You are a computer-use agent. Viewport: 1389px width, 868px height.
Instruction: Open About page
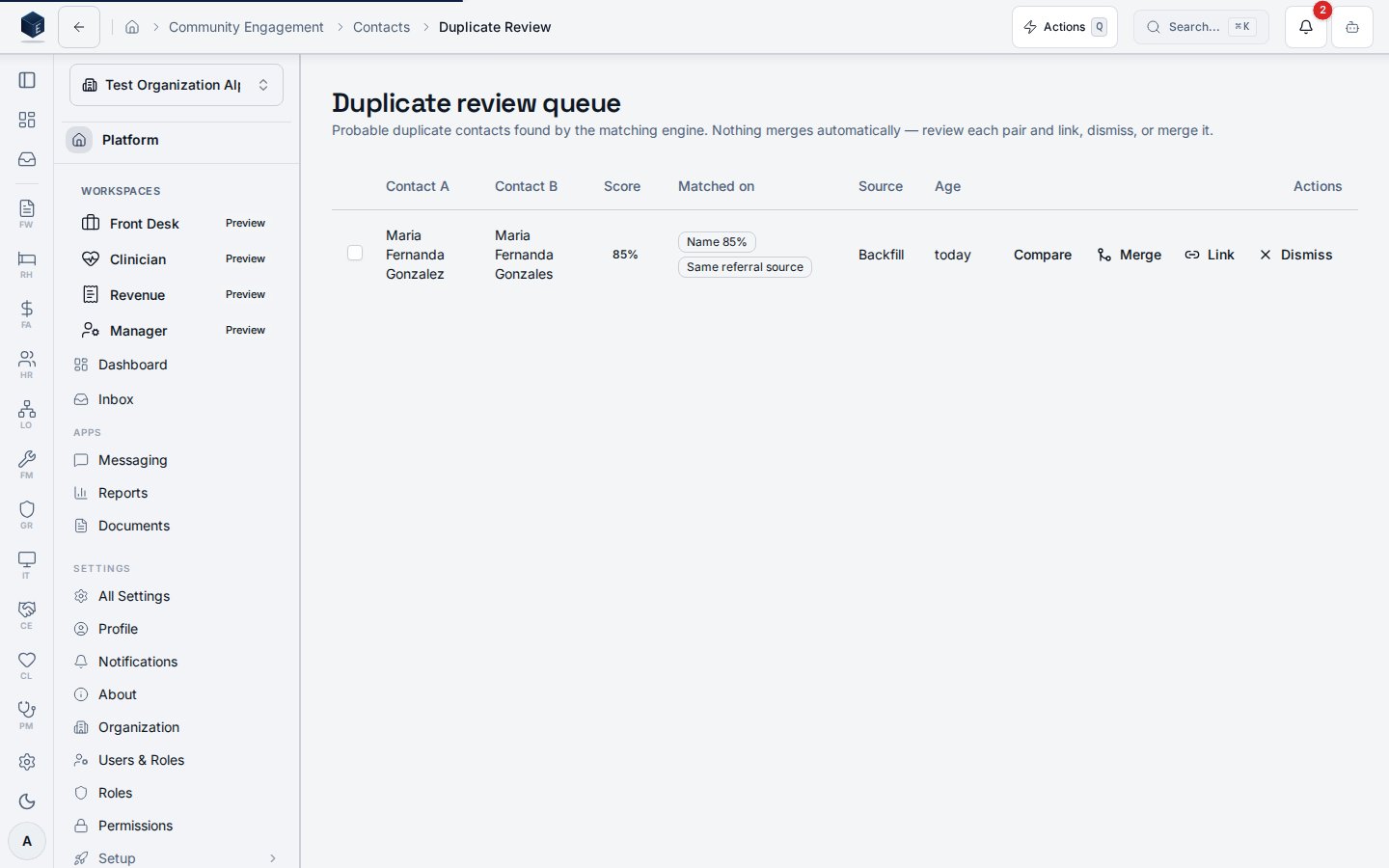click(177, 694)
